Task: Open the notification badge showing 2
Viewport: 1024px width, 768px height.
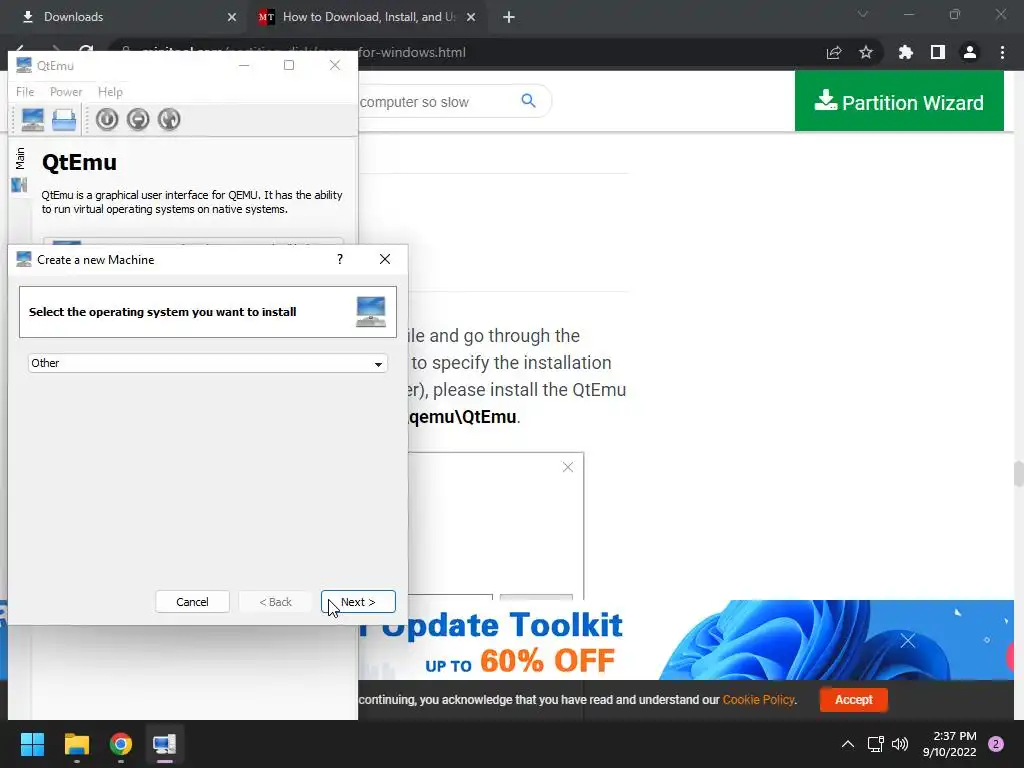Action: click(996, 744)
